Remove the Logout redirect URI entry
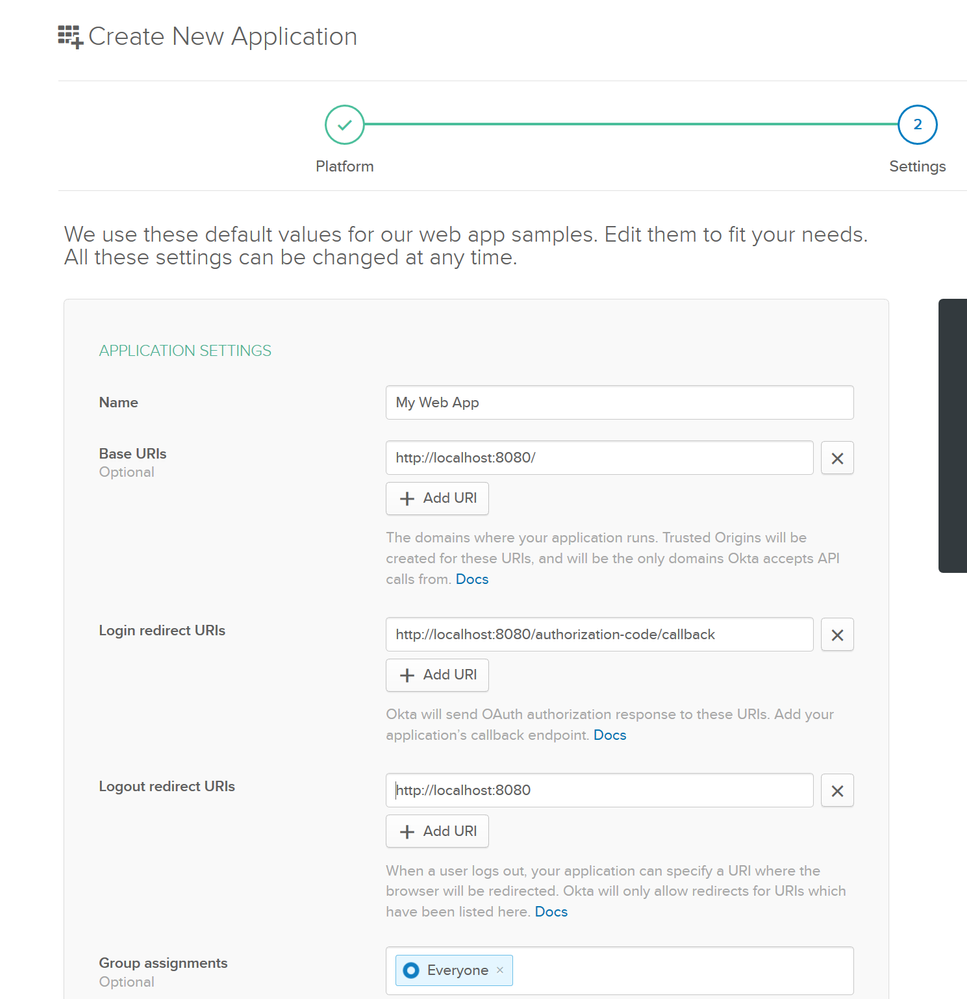This screenshot has width=967, height=999. pos(837,791)
